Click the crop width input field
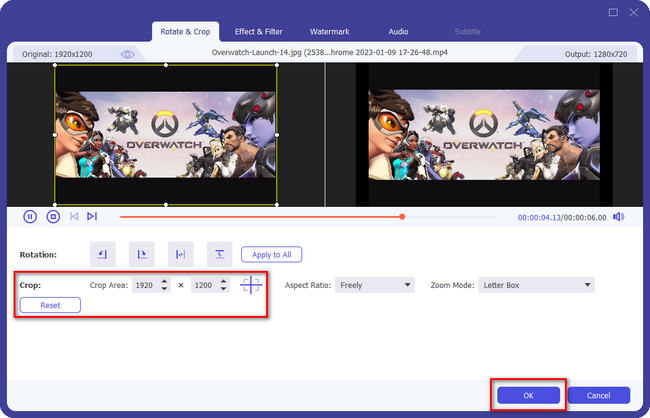Image resolution: width=650 pixels, height=418 pixels. pyautogui.click(x=146, y=285)
